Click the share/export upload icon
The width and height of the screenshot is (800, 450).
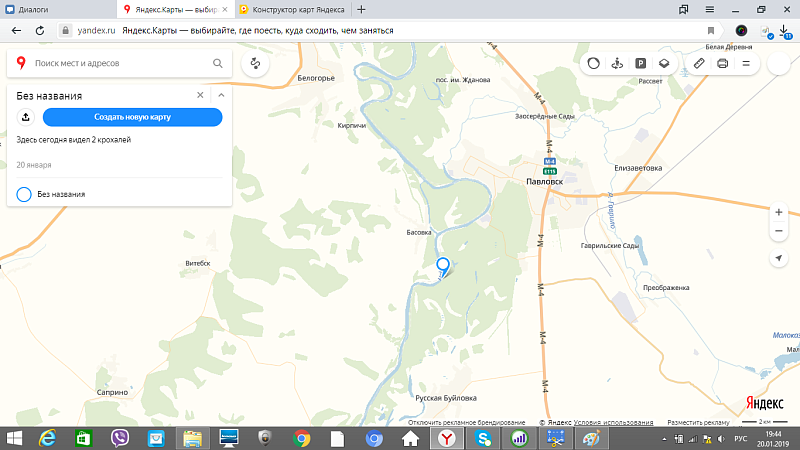click(26, 117)
